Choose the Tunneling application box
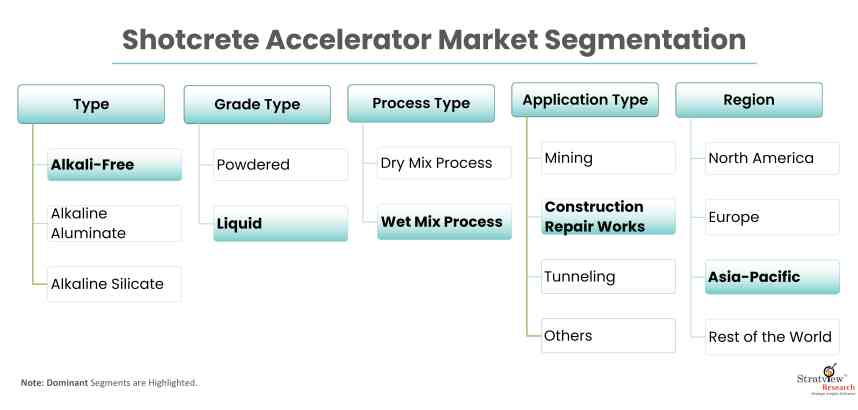 click(x=608, y=276)
